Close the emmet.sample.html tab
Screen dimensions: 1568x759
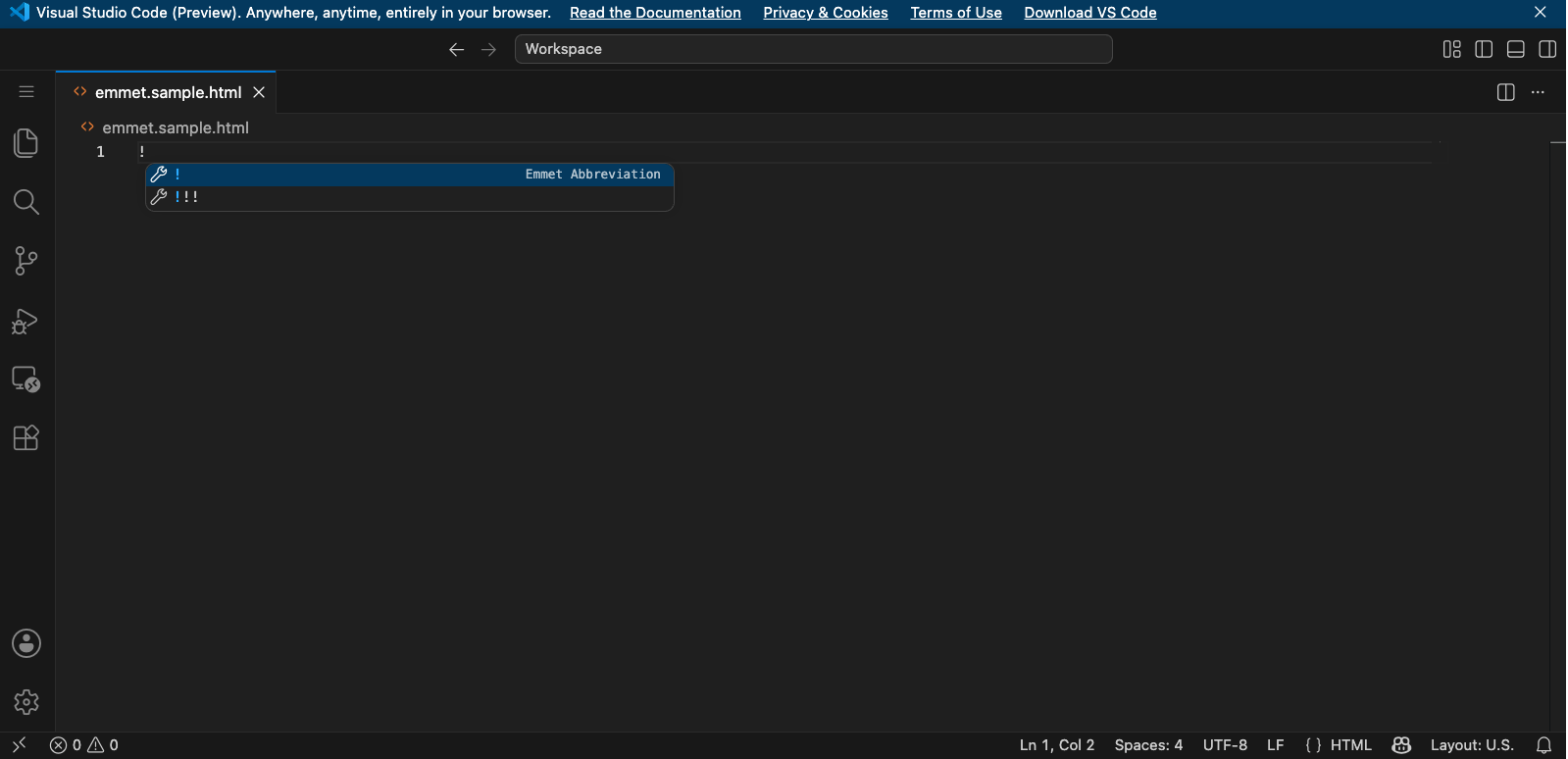click(259, 92)
